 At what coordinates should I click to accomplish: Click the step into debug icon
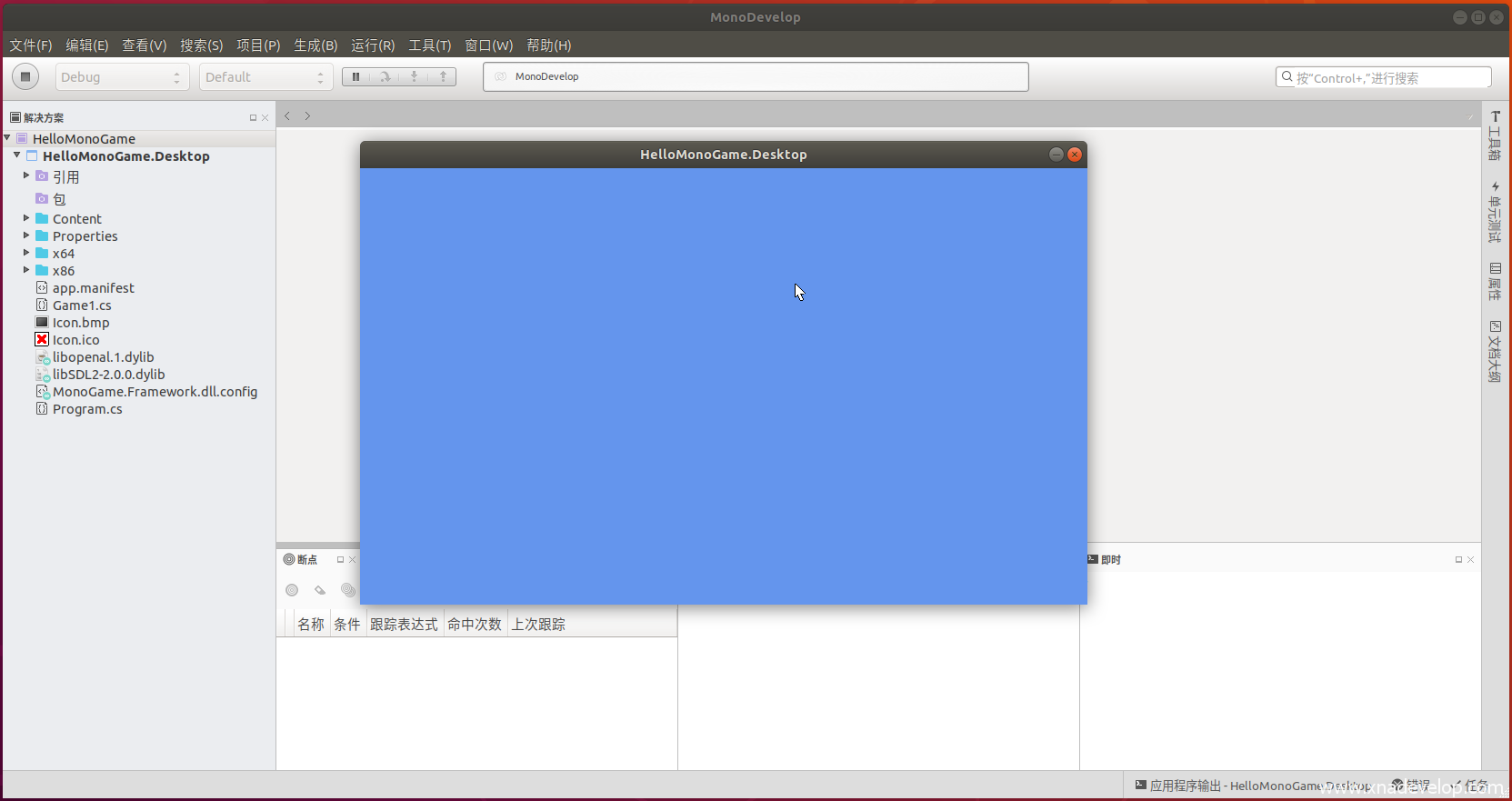tap(415, 77)
